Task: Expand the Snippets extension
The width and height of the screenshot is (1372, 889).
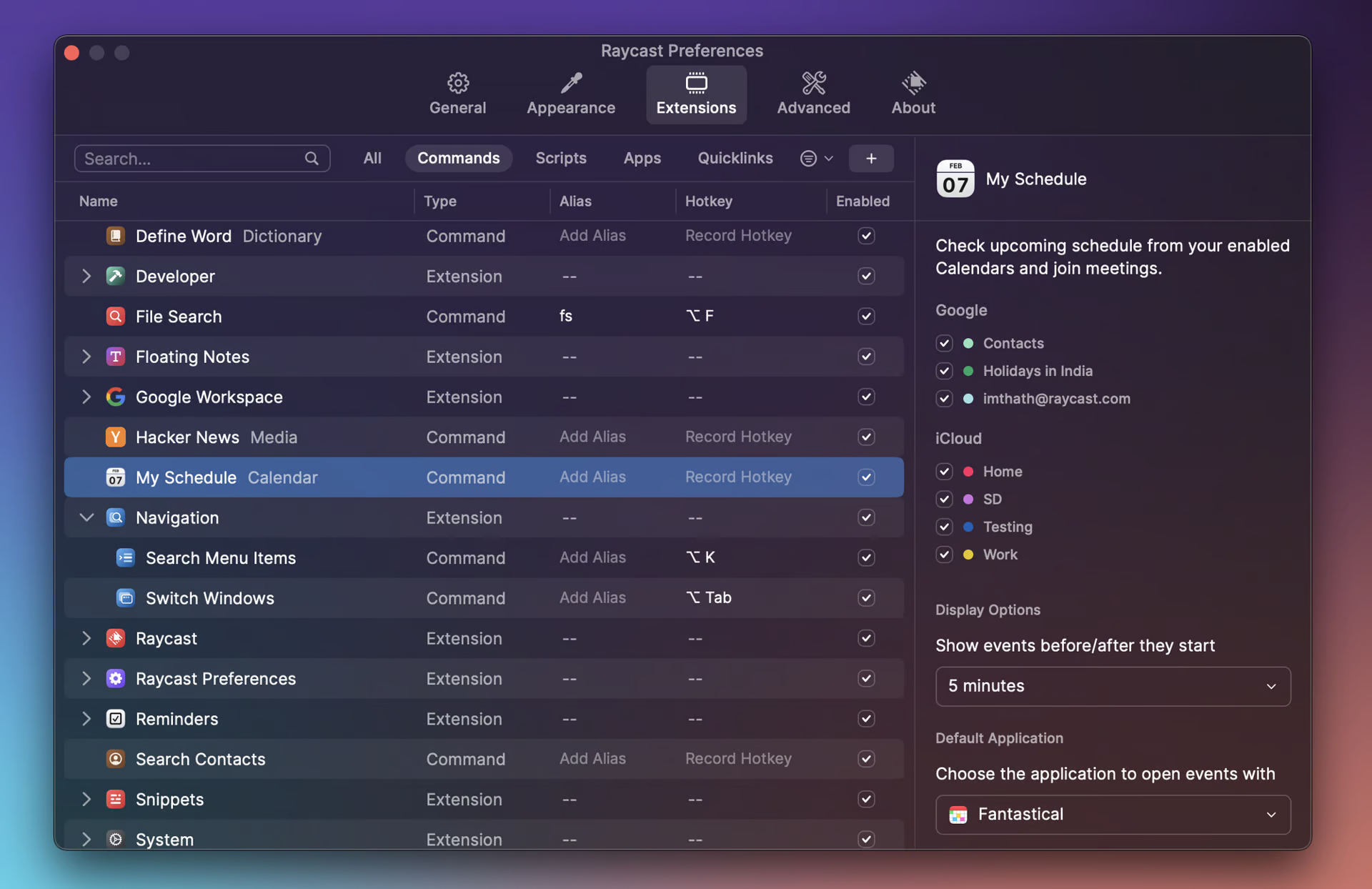Action: (86, 799)
